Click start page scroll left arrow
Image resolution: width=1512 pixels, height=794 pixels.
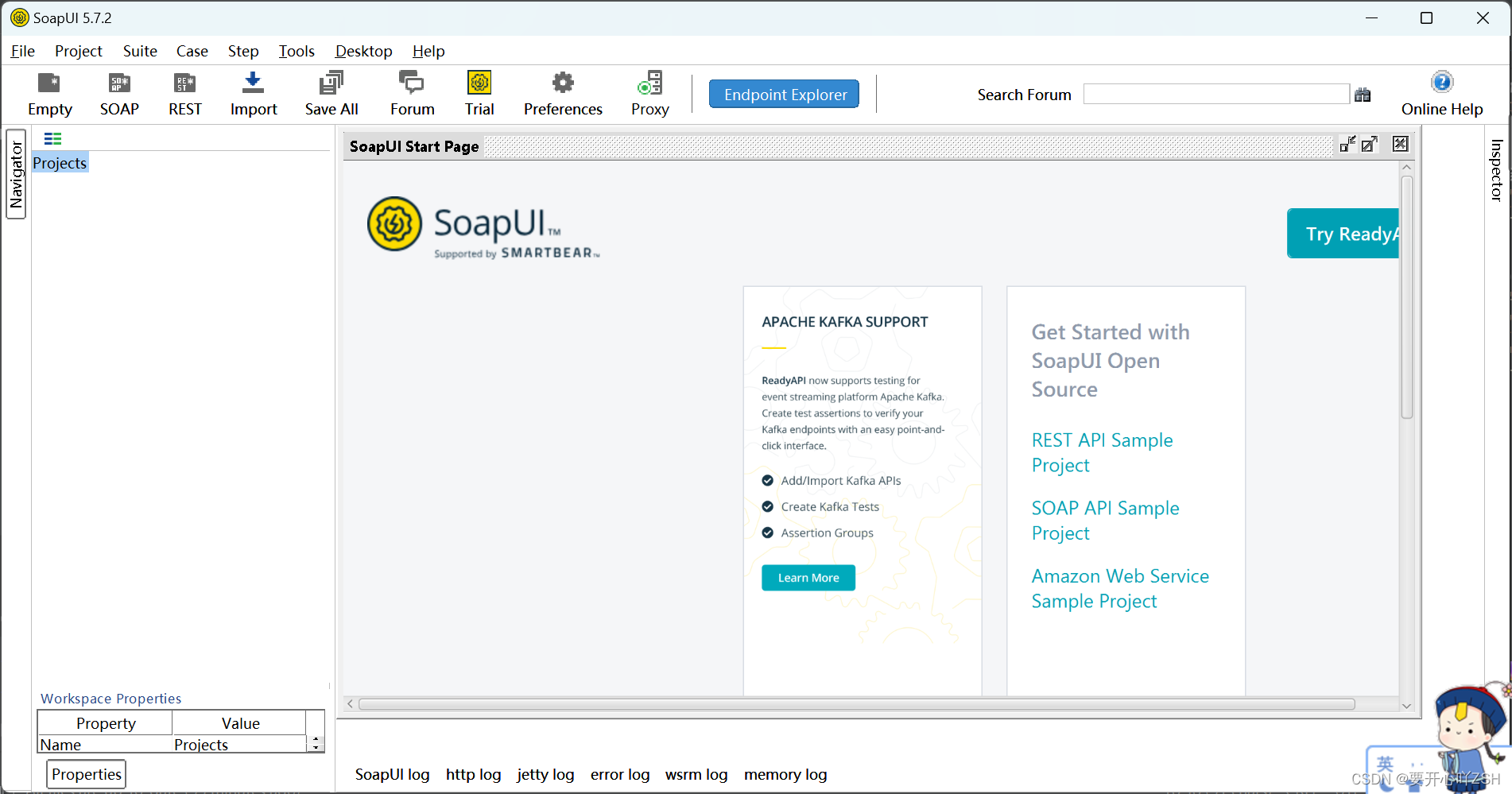(x=350, y=704)
